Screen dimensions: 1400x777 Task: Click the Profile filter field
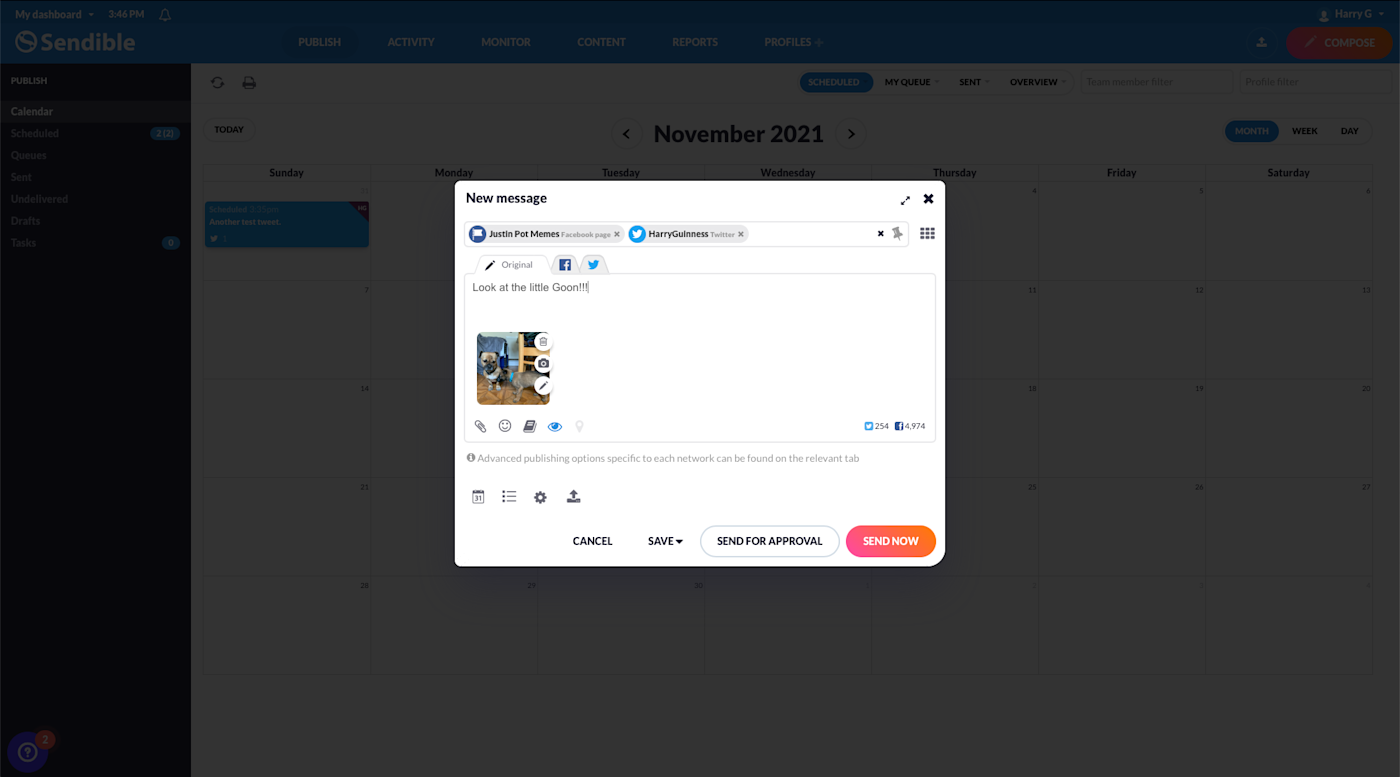[1316, 82]
